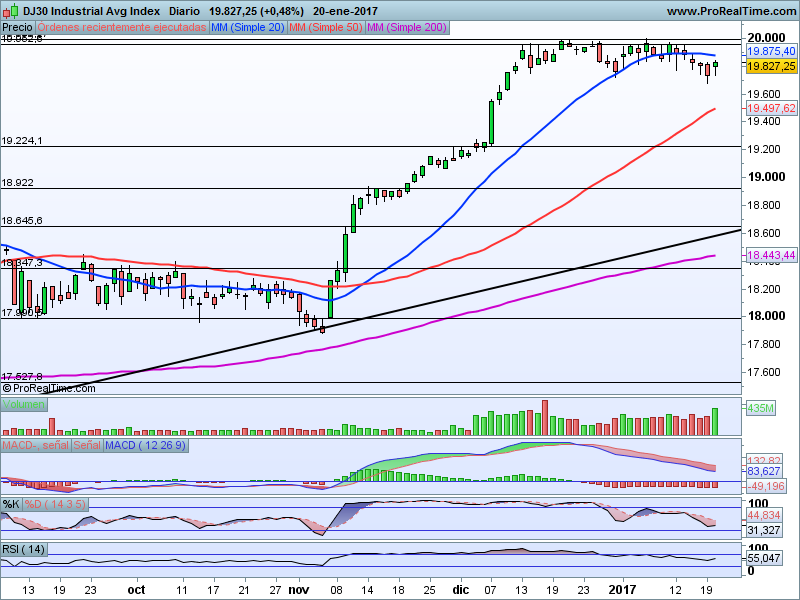800x600 pixels.
Task: Click the 18.800 price axis label
Action: coord(764,205)
